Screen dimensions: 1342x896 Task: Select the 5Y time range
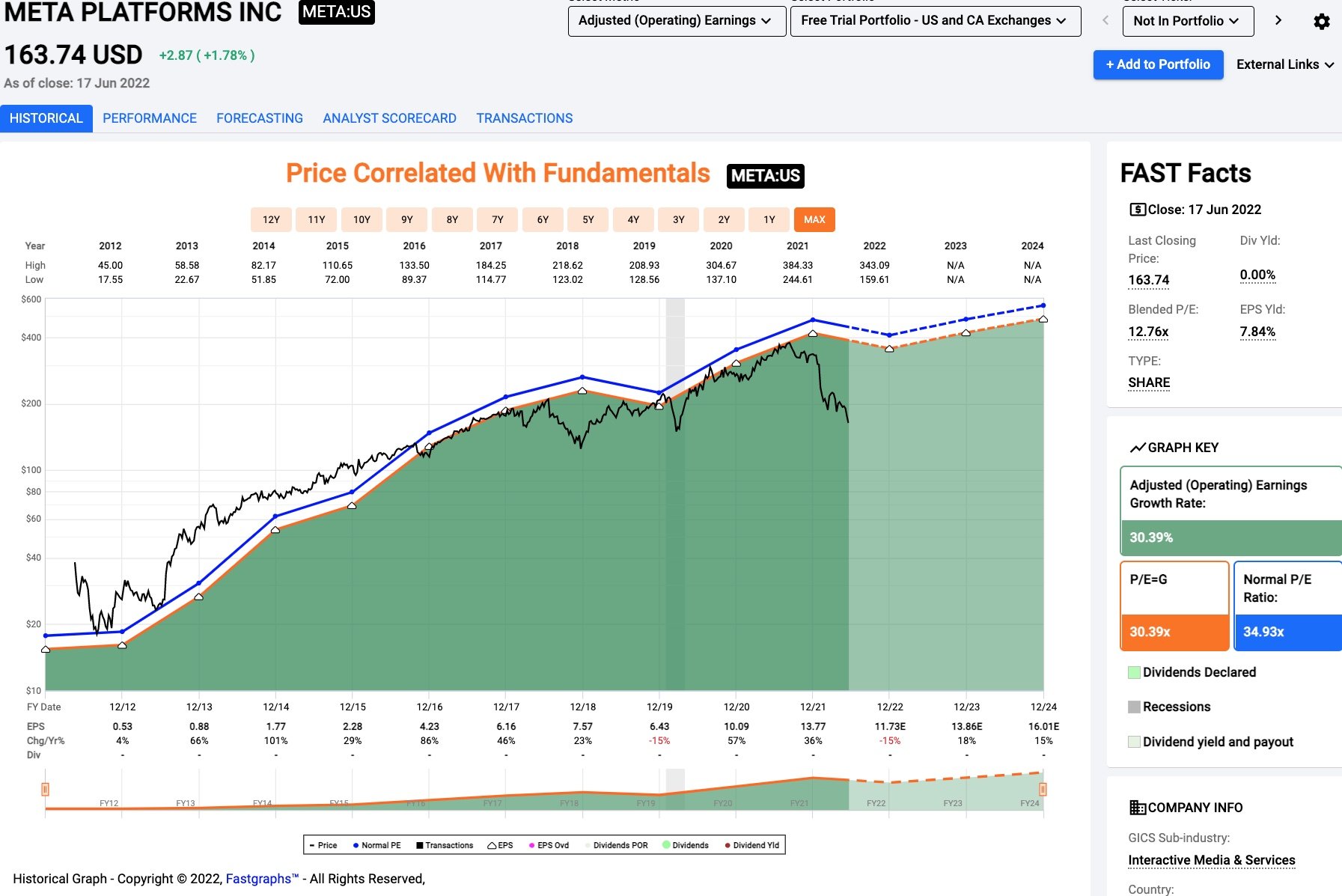tap(588, 219)
